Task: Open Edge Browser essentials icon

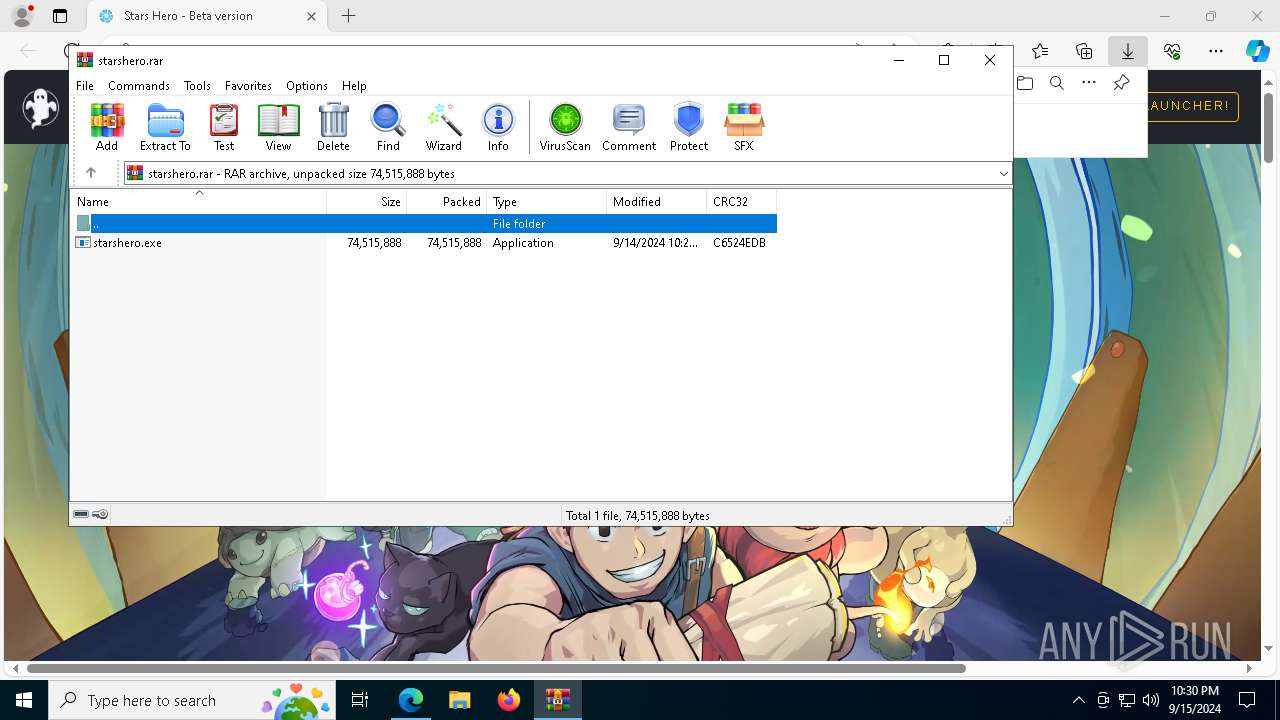Action: [x=1172, y=51]
